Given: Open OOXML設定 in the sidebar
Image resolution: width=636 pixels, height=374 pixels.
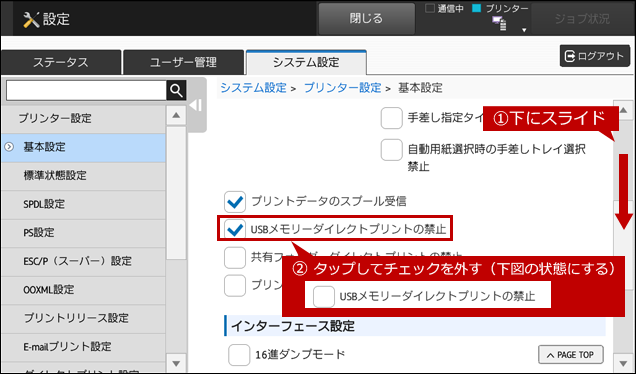Looking at the screenshot, I should [x=84, y=290].
